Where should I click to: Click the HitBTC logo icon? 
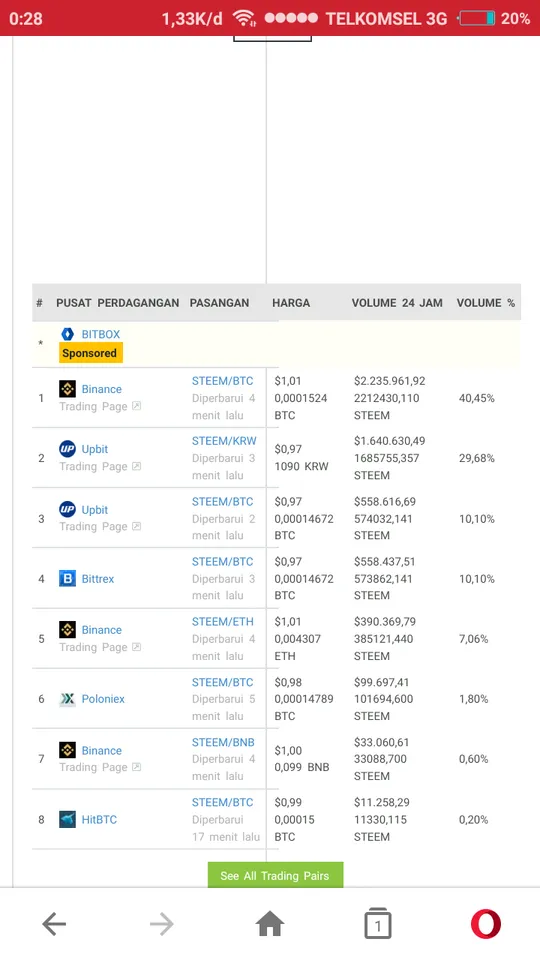point(67,819)
